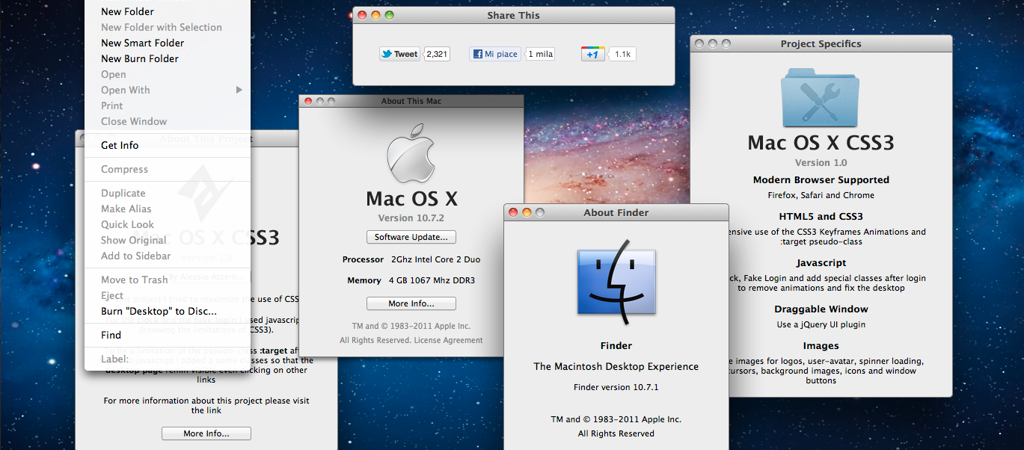Viewport: 1024px width, 450px height.
Task: Zoom the Share This window with green button
Action: point(391,15)
